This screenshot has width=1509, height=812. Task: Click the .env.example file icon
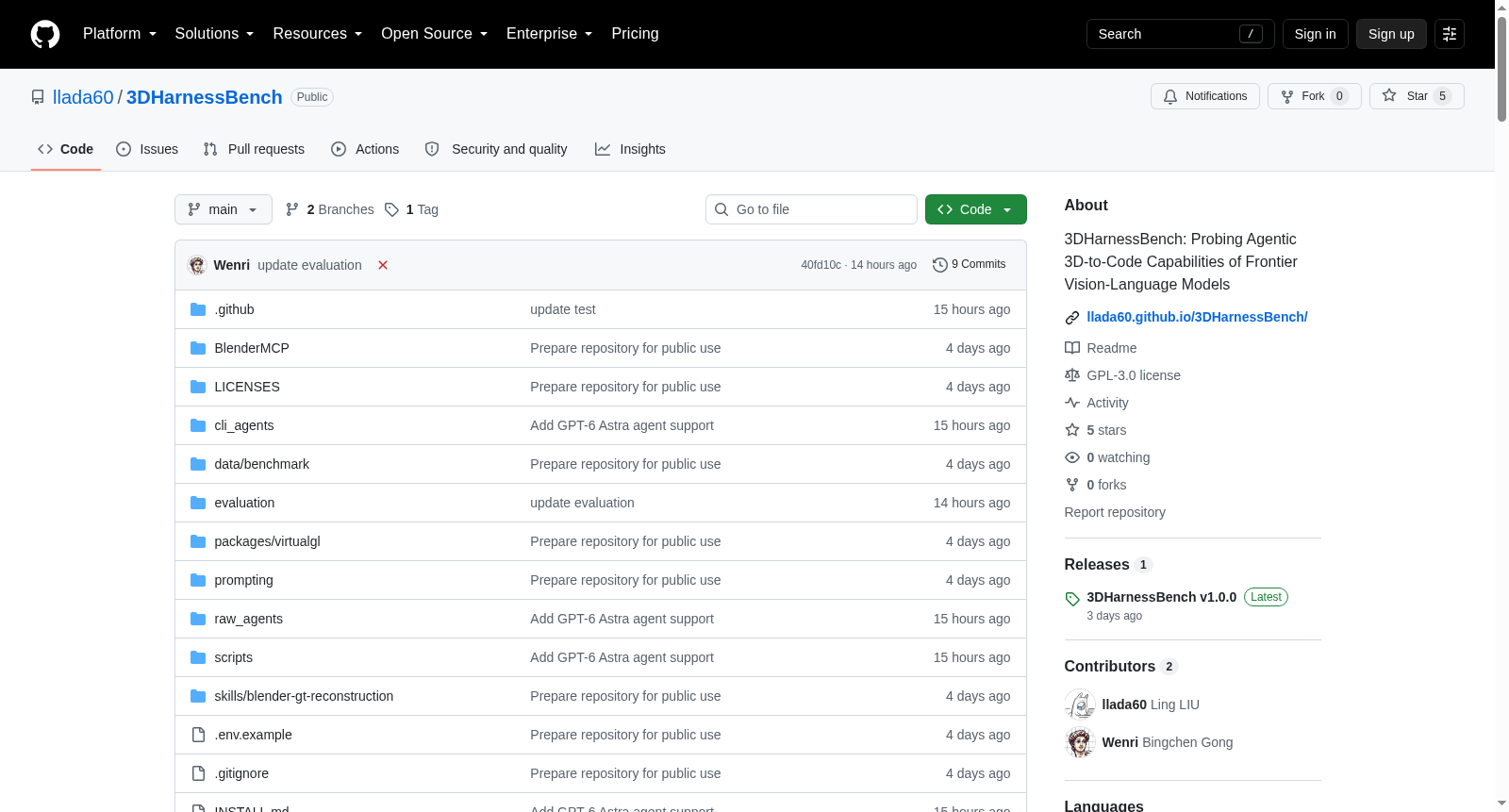[x=198, y=735]
